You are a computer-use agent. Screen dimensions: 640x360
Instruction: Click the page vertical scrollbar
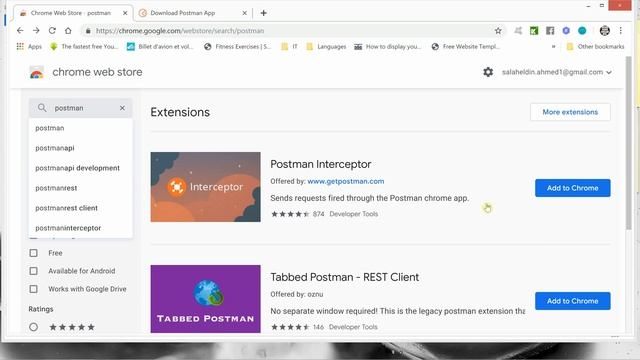pos(629,143)
